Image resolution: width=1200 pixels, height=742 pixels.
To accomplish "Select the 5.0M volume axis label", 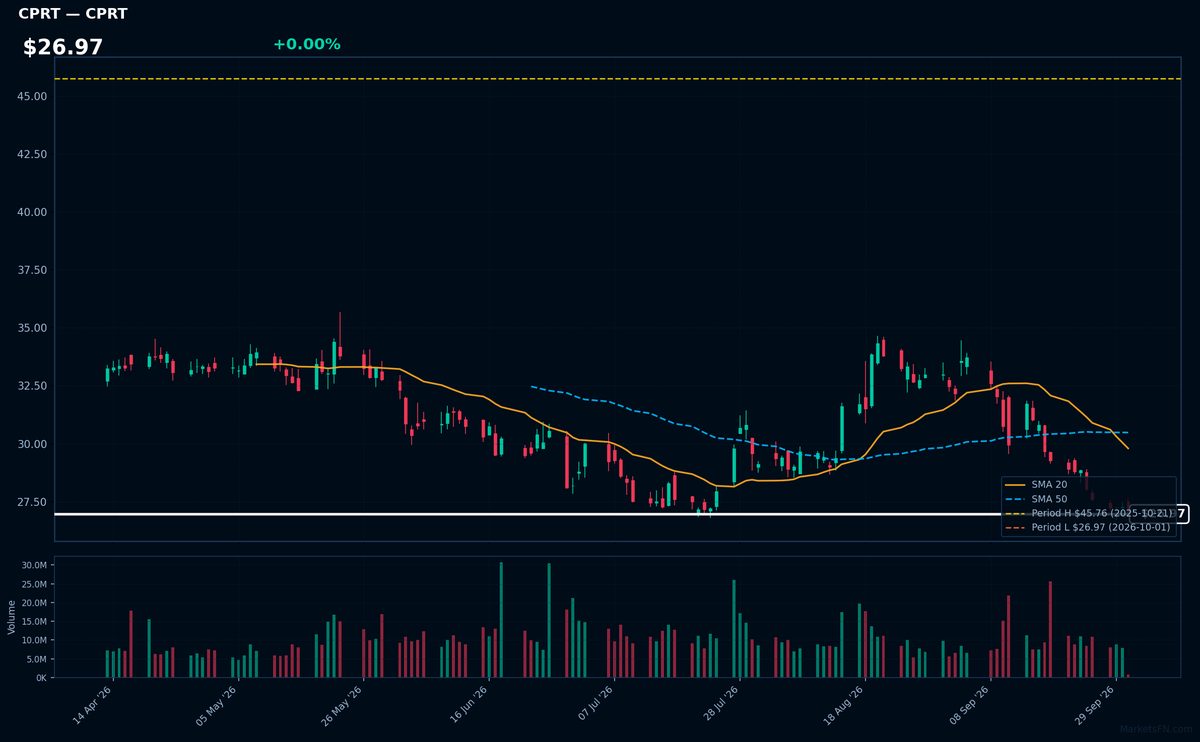I will click(35, 659).
